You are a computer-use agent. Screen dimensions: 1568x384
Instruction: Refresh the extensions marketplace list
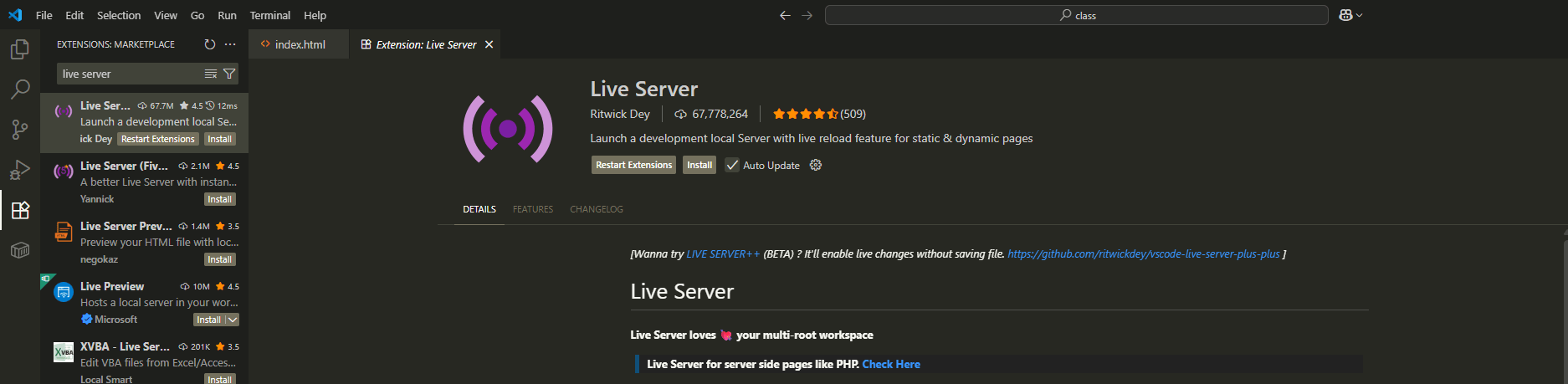point(210,44)
